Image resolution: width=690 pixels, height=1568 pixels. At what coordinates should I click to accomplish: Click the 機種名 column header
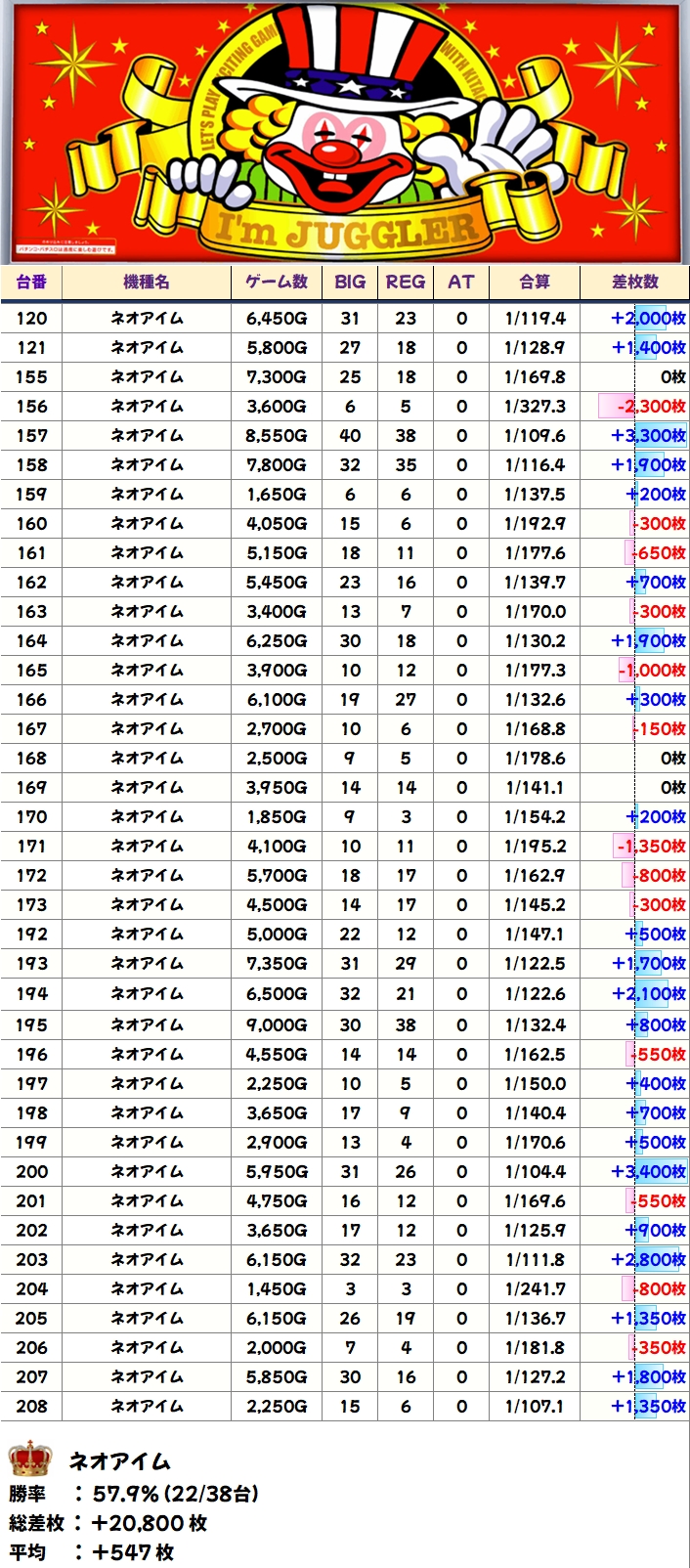tap(147, 282)
